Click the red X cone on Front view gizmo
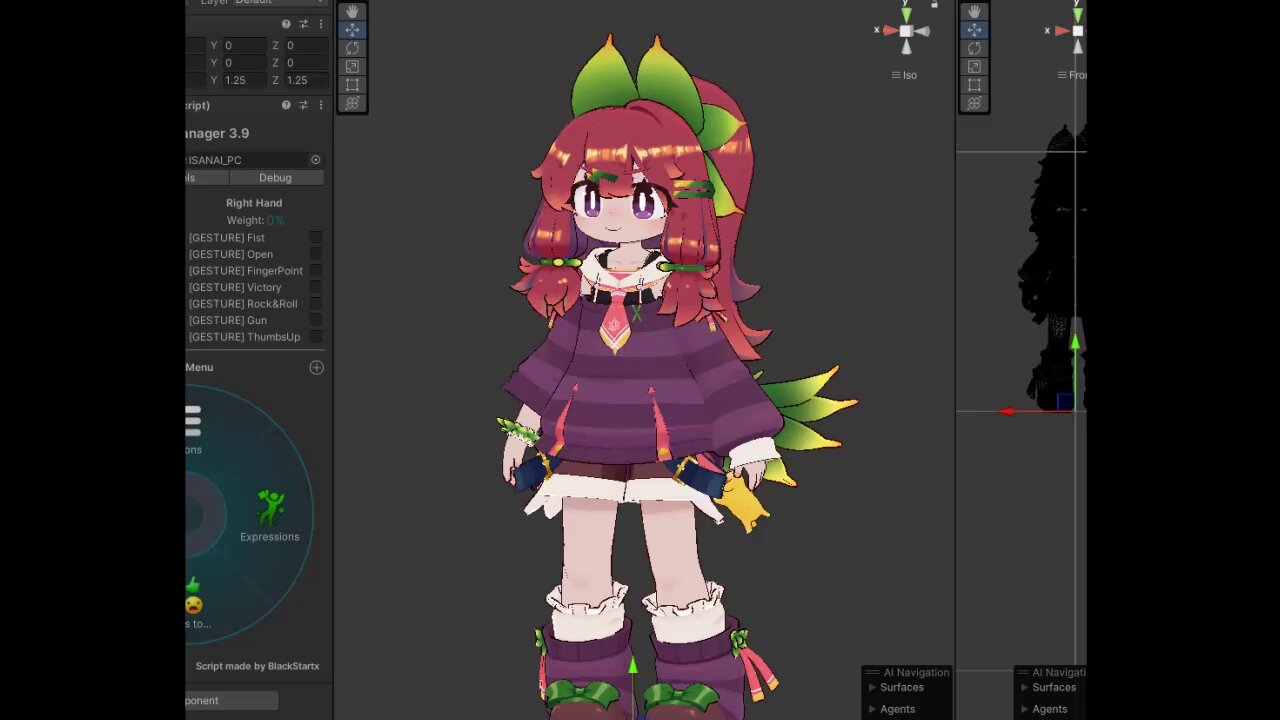The height and width of the screenshot is (720, 1280). 1061,31
